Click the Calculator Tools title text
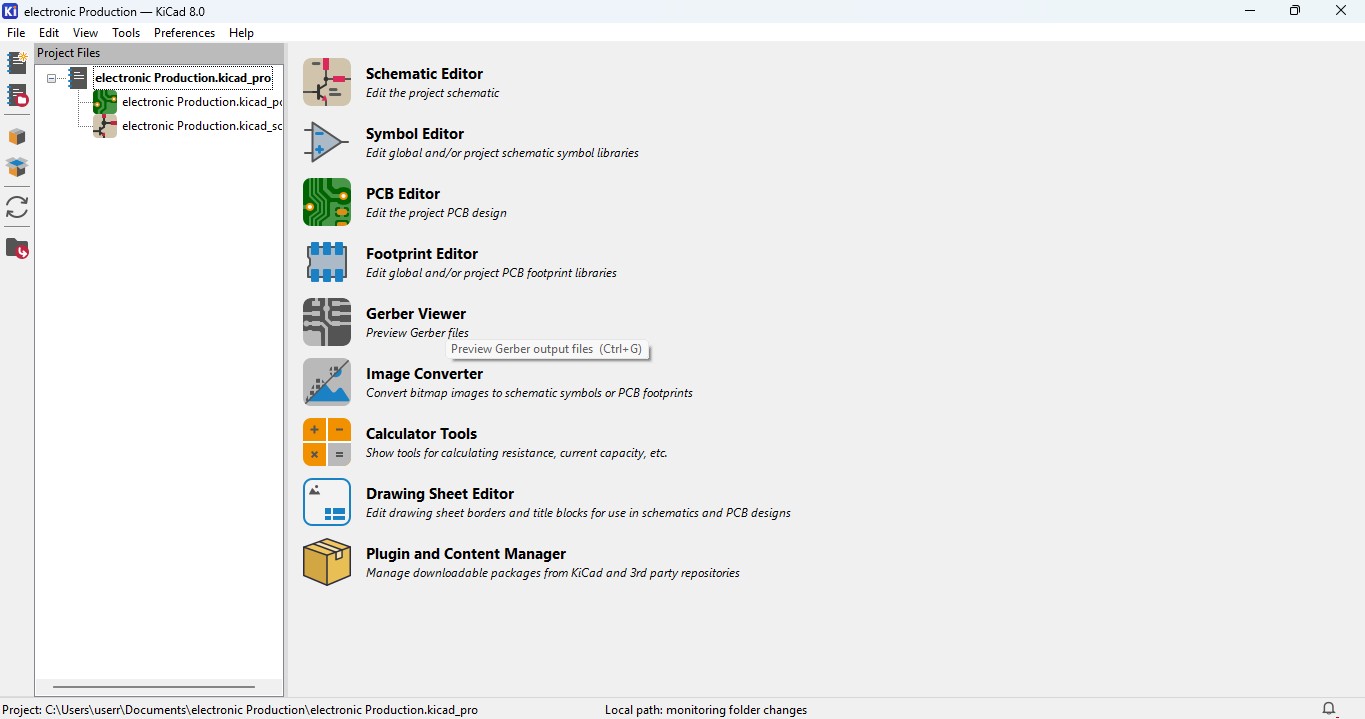 421,434
